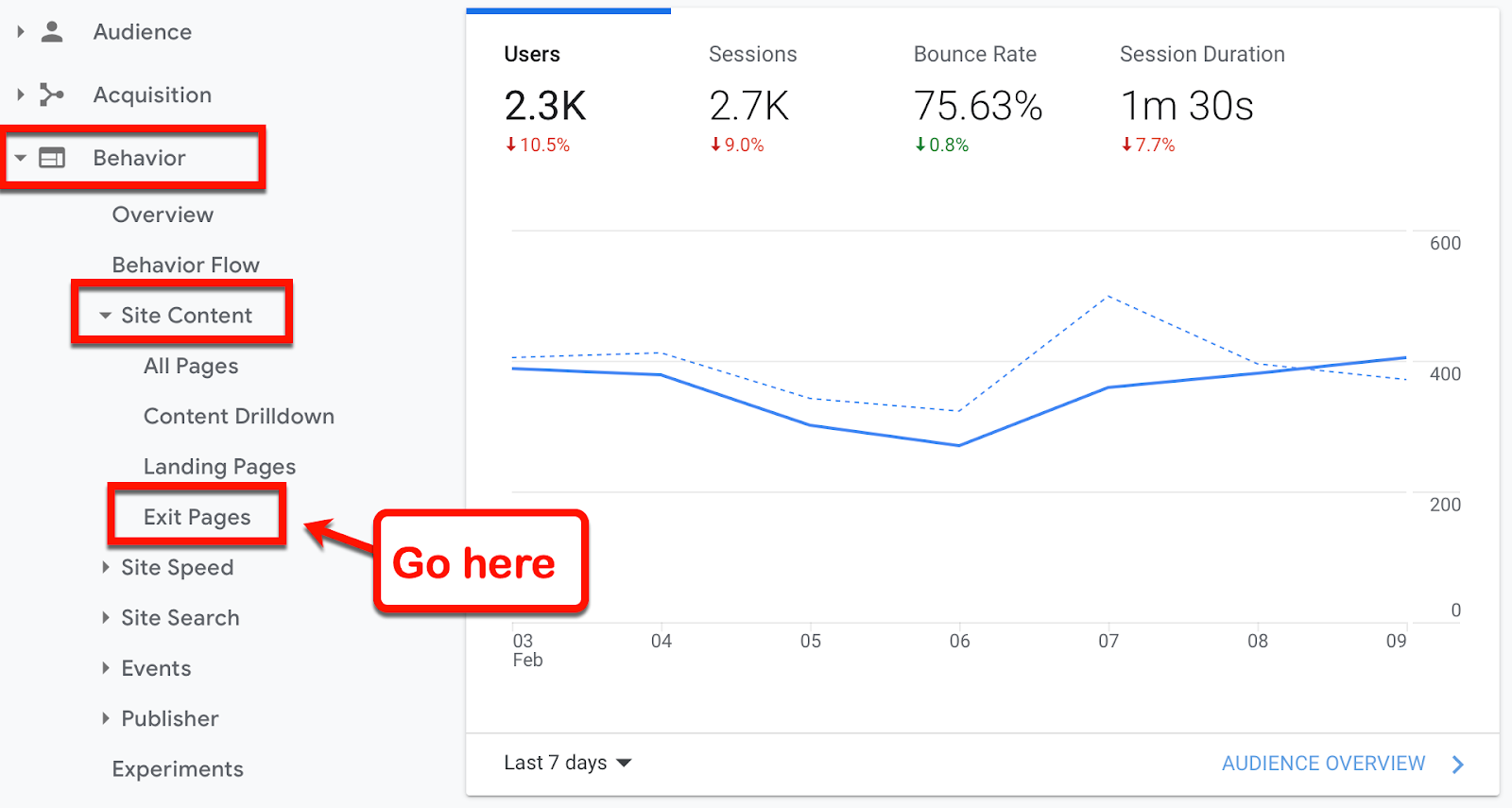Expand the Acquisition section arrow

[x=20, y=95]
